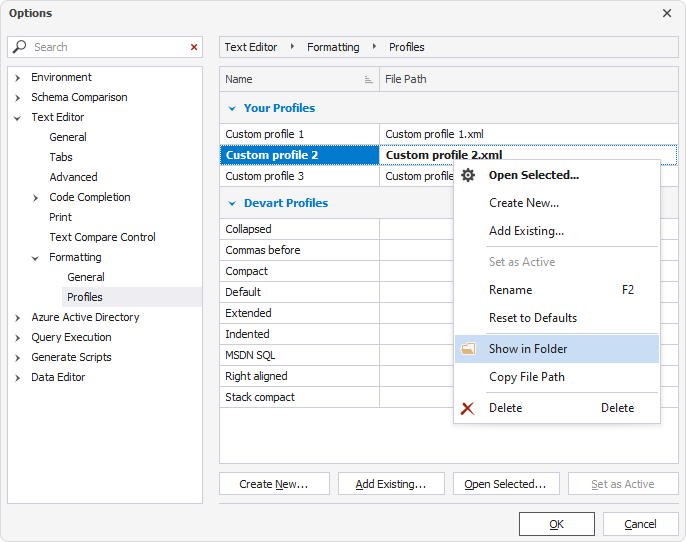Collapse the Text Editor tree node
The height and width of the screenshot is (542, 686).
[x=17, y=118]
